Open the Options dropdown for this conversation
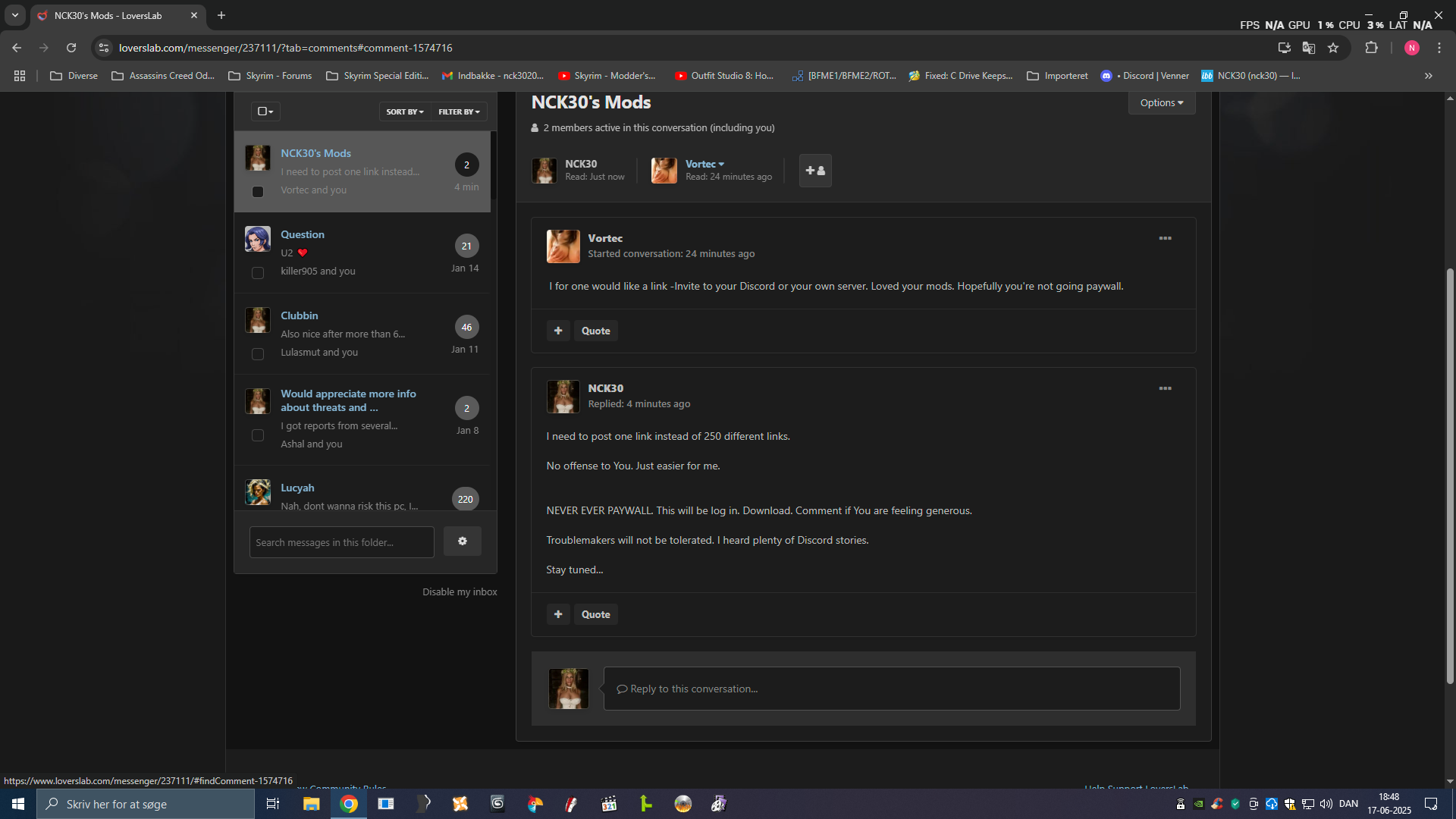 click(1162, 103)
